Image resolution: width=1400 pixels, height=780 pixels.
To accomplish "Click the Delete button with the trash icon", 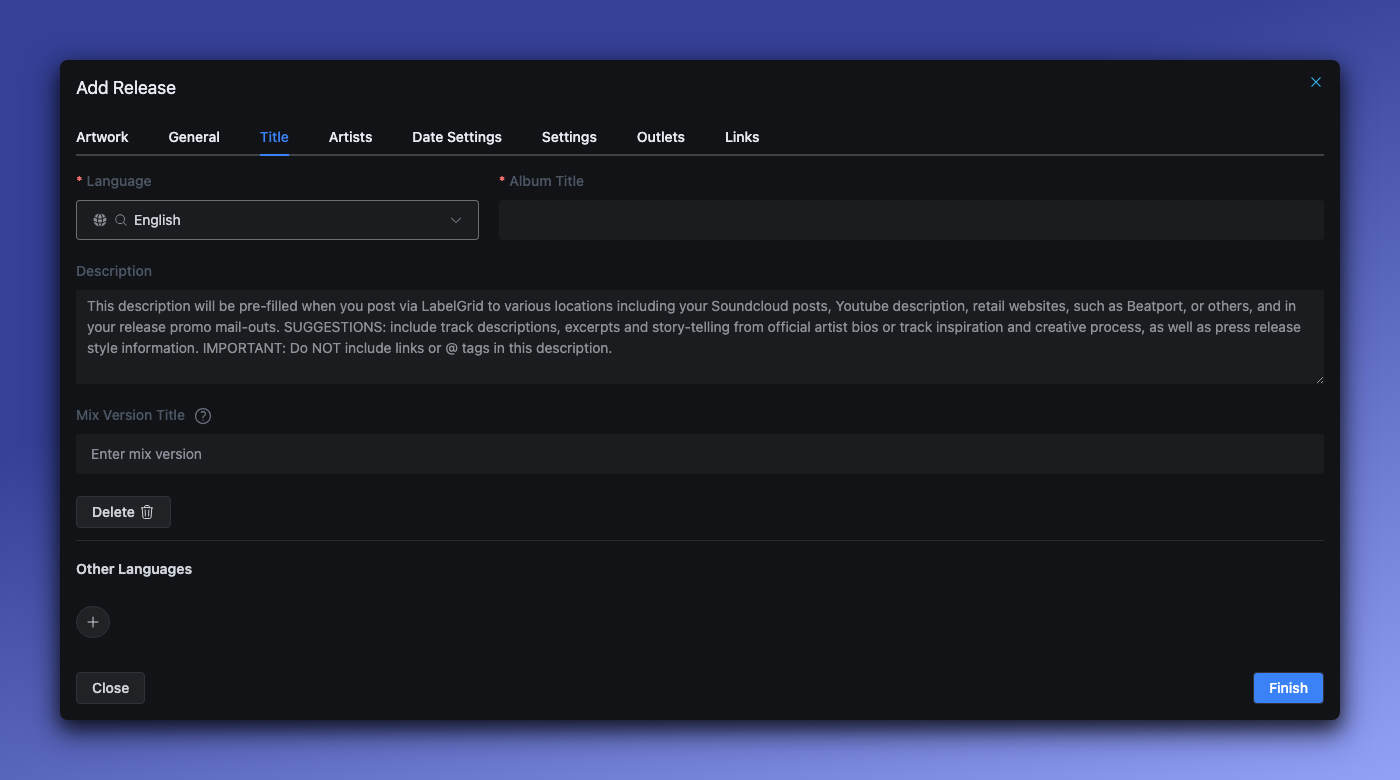I will tap(123, 512).
